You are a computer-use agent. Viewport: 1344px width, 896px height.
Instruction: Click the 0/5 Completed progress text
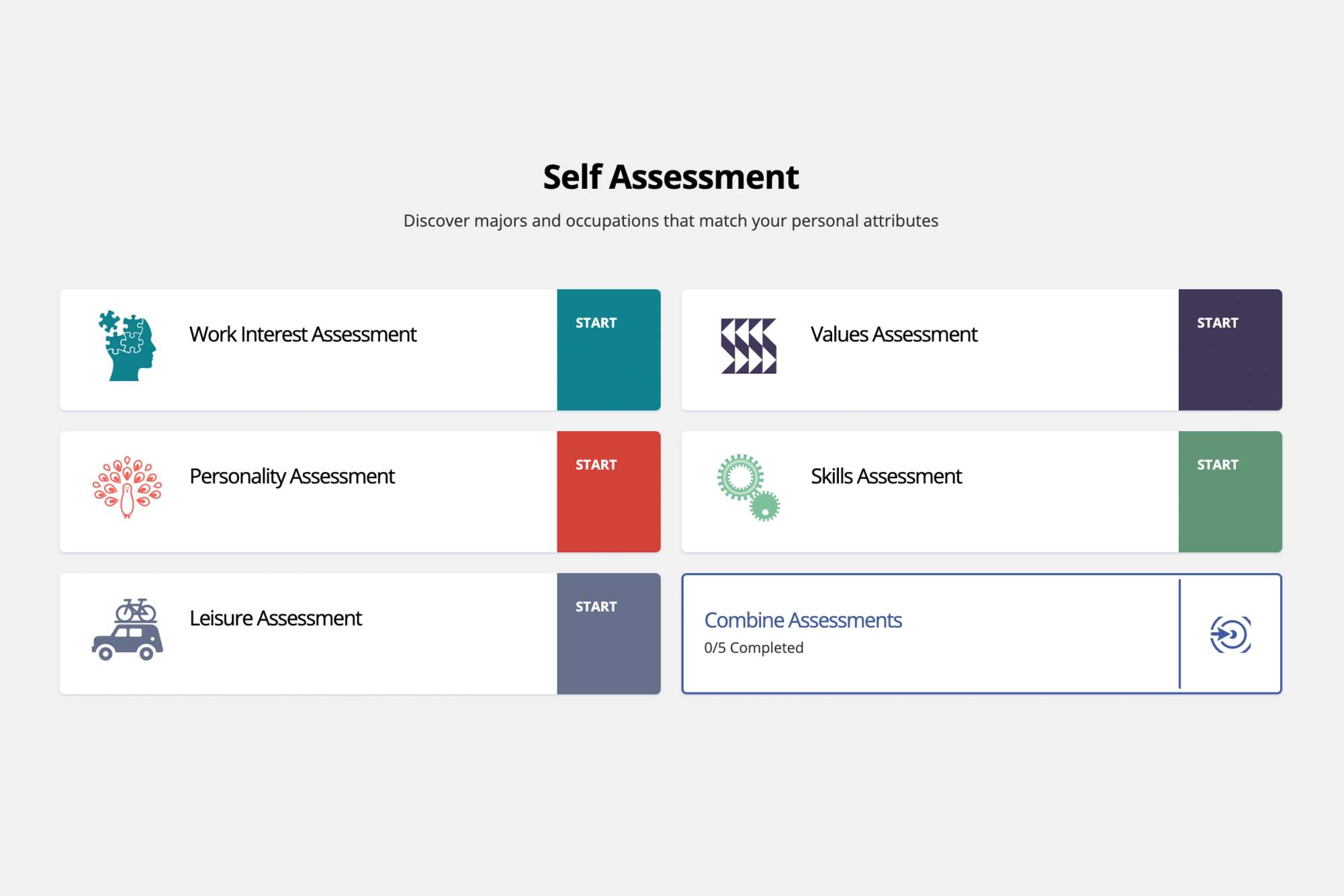pos(754,648)
